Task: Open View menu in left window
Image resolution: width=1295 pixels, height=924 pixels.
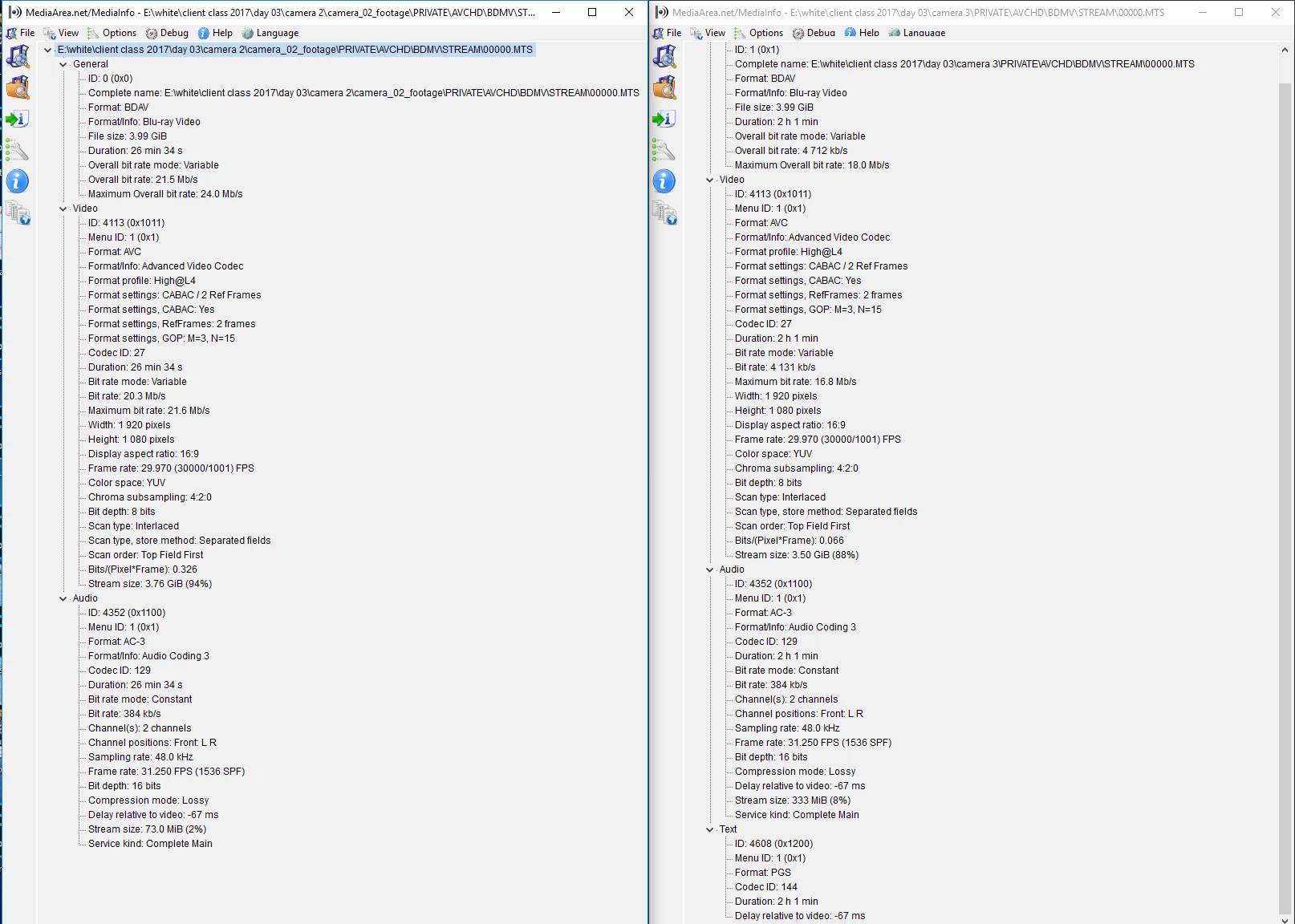Action: tap(61, 33)
